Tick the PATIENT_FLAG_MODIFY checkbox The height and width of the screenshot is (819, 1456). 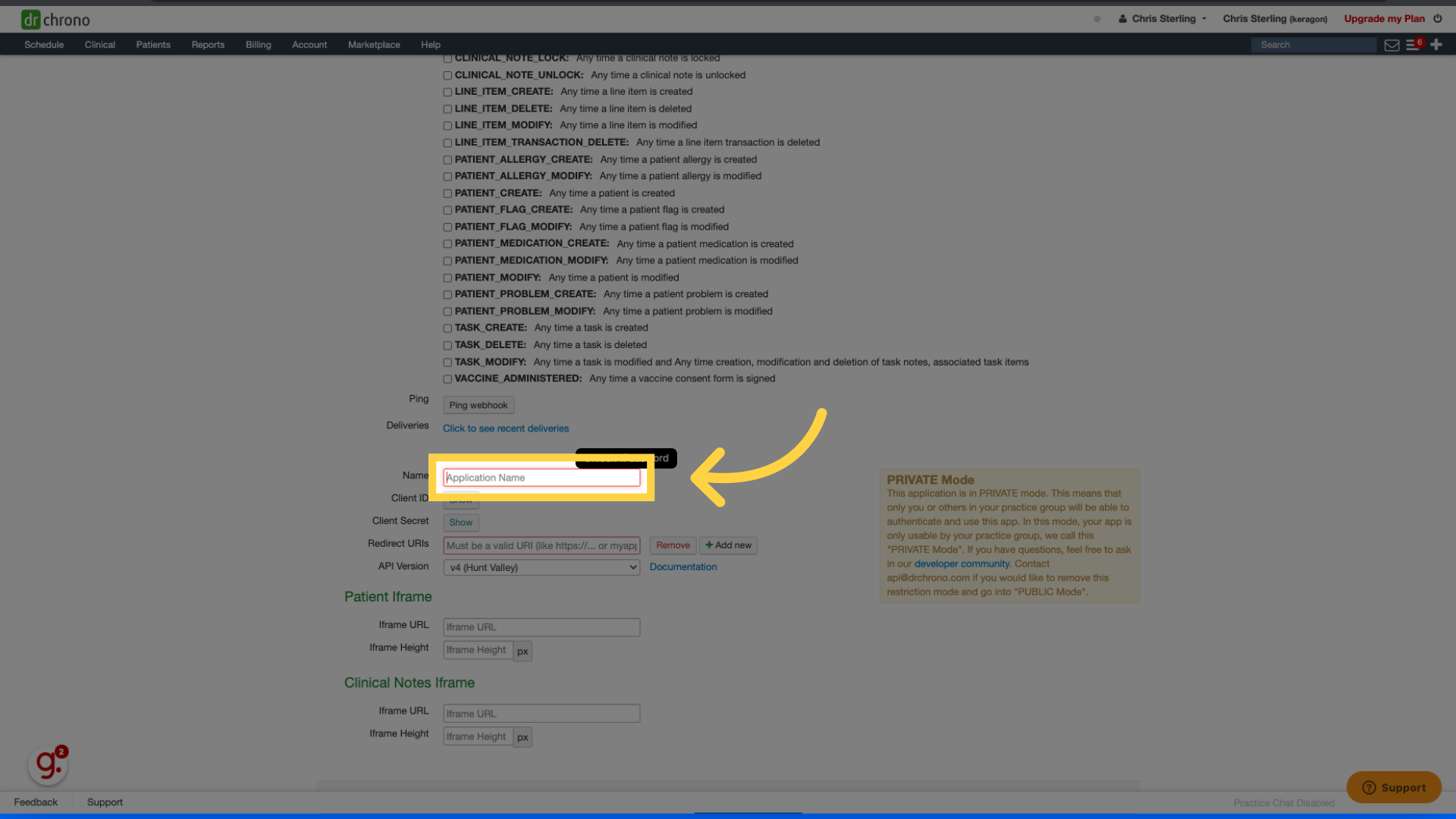(x=447, y=227)
